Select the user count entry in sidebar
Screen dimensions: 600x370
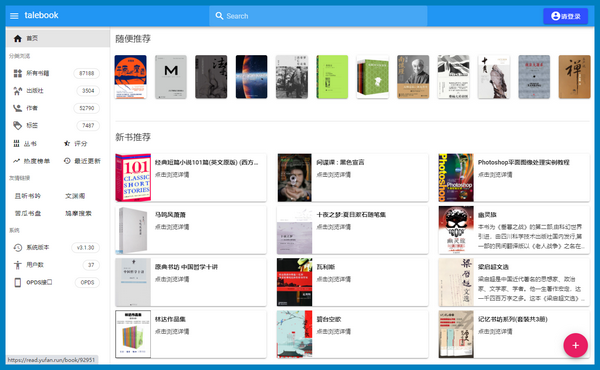56,265
